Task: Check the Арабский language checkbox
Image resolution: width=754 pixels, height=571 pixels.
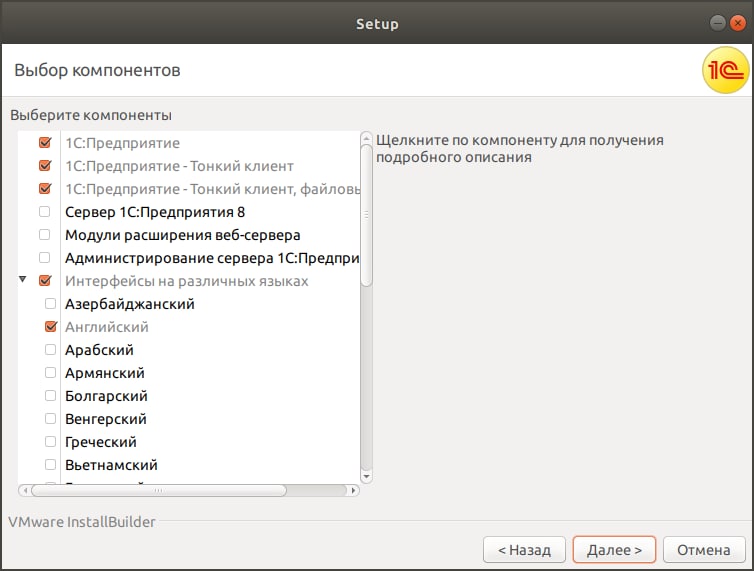Action: click(x=50, y=350)
